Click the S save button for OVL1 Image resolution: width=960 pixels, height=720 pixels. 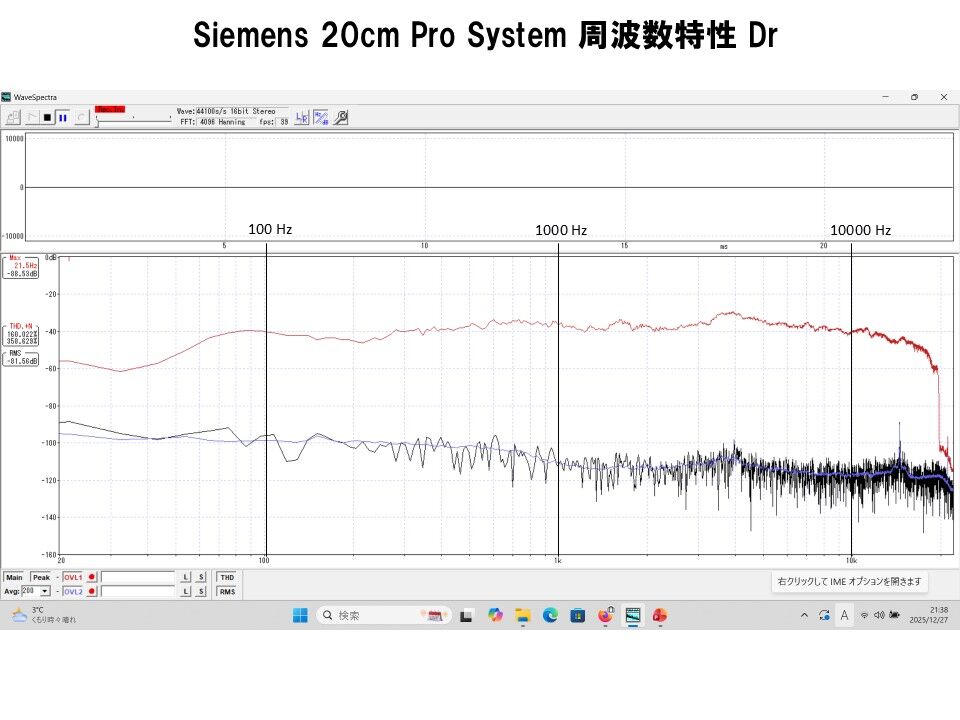pos(201,577)
